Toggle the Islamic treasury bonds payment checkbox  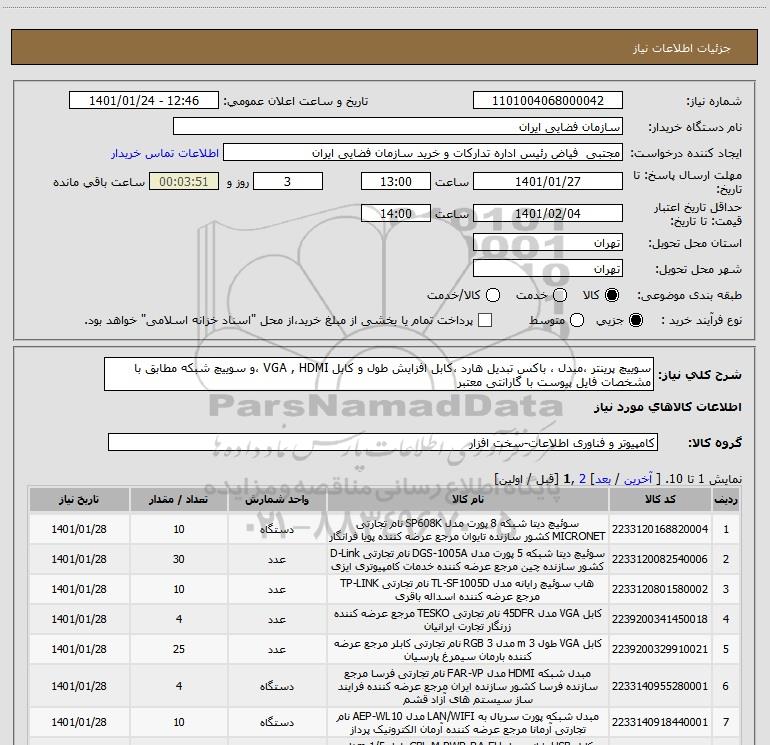click(485, 320)
